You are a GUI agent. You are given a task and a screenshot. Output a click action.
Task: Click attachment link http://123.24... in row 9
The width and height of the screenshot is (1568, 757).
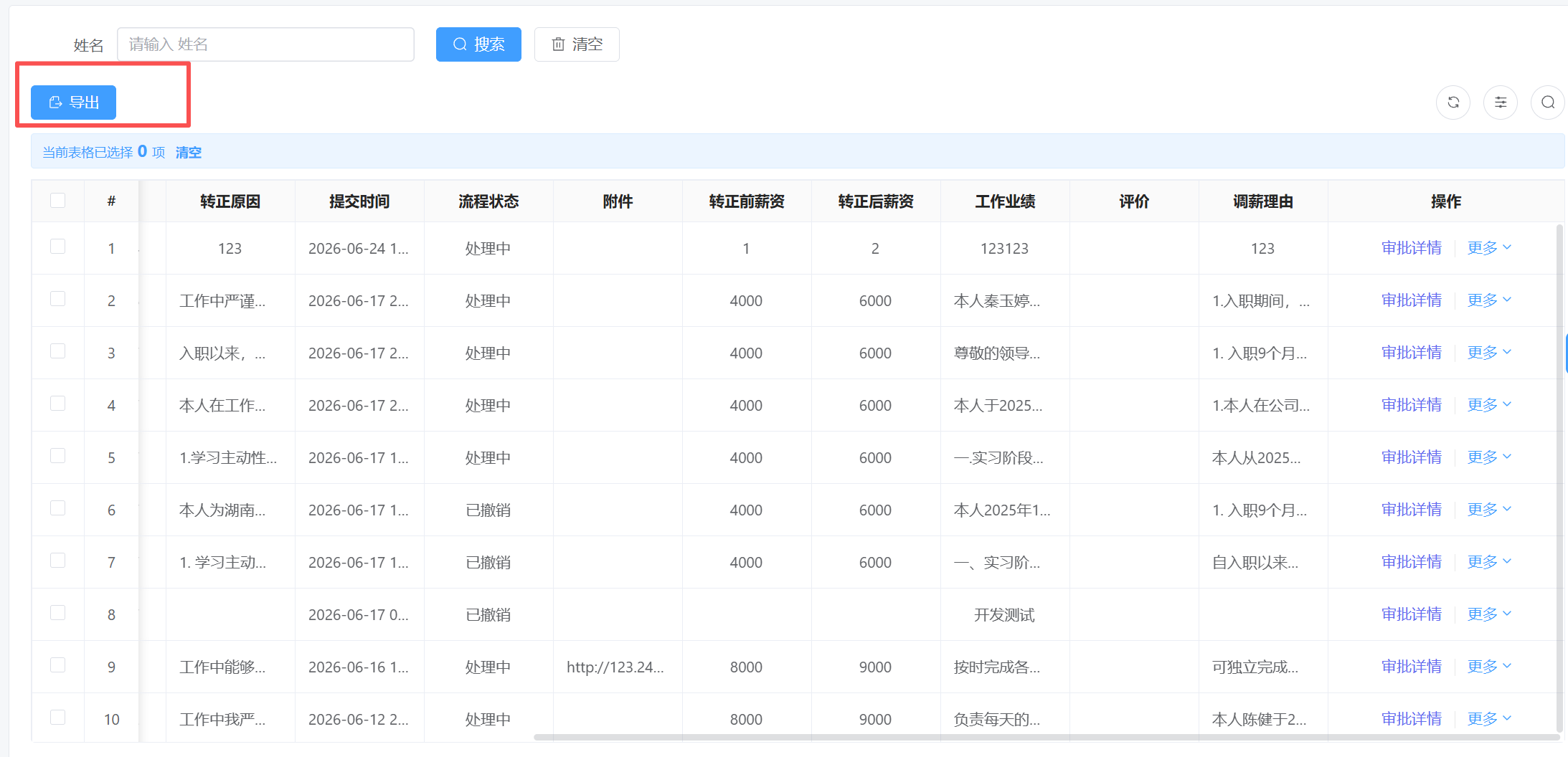click(x=615, y=667)
